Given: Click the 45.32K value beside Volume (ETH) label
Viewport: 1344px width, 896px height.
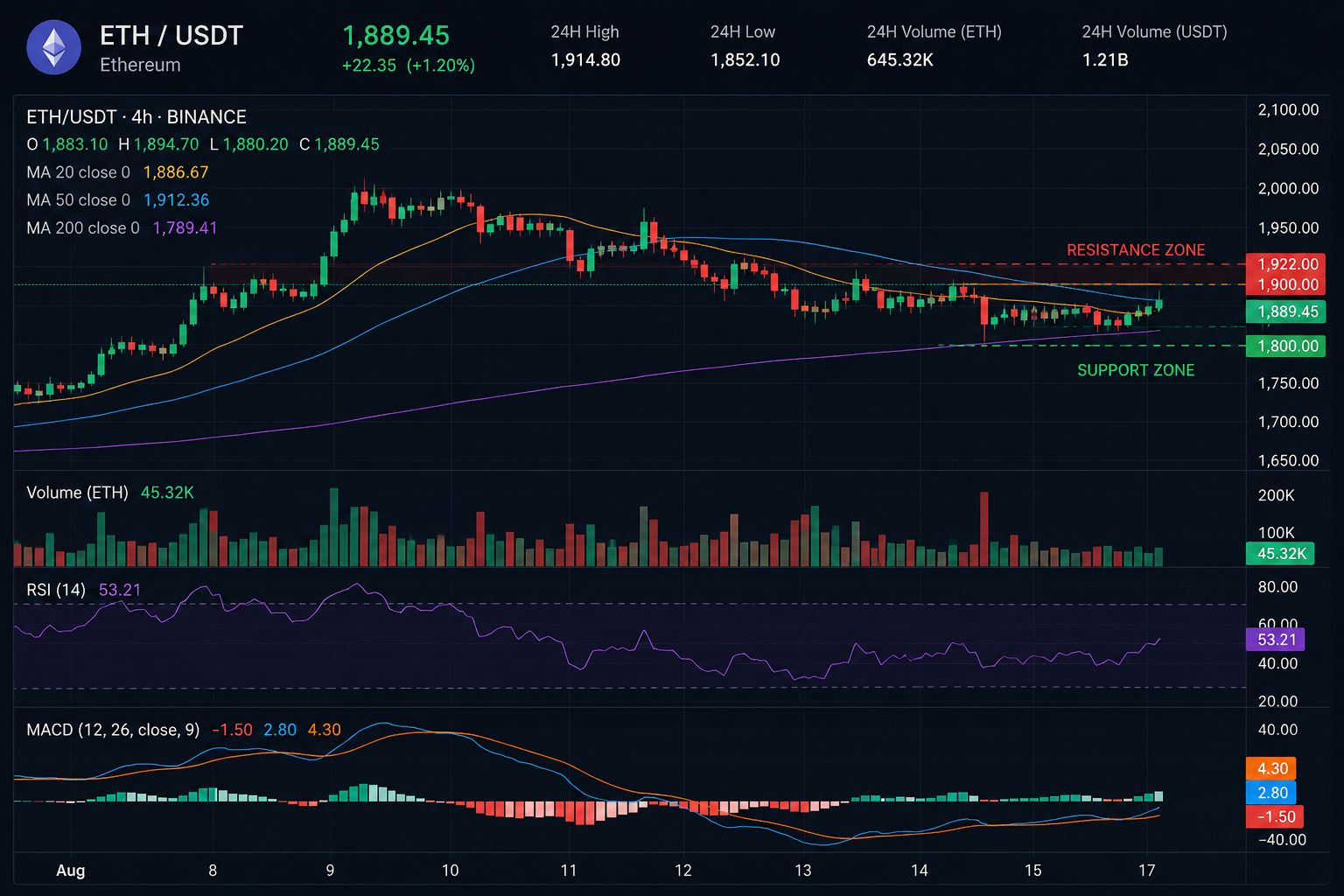Looking at the screenshot, I should point(167,493).
